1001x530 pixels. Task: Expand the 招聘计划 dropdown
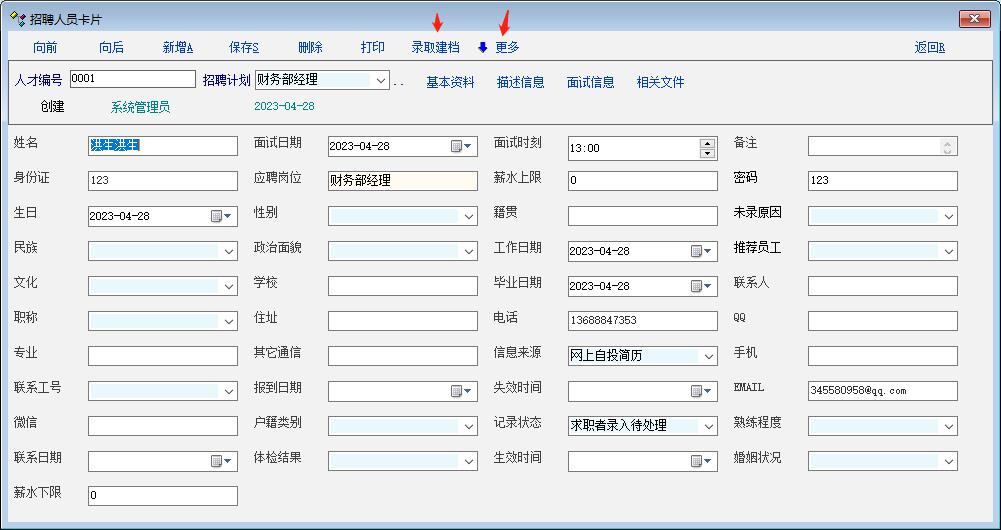(x=381, y=80)
